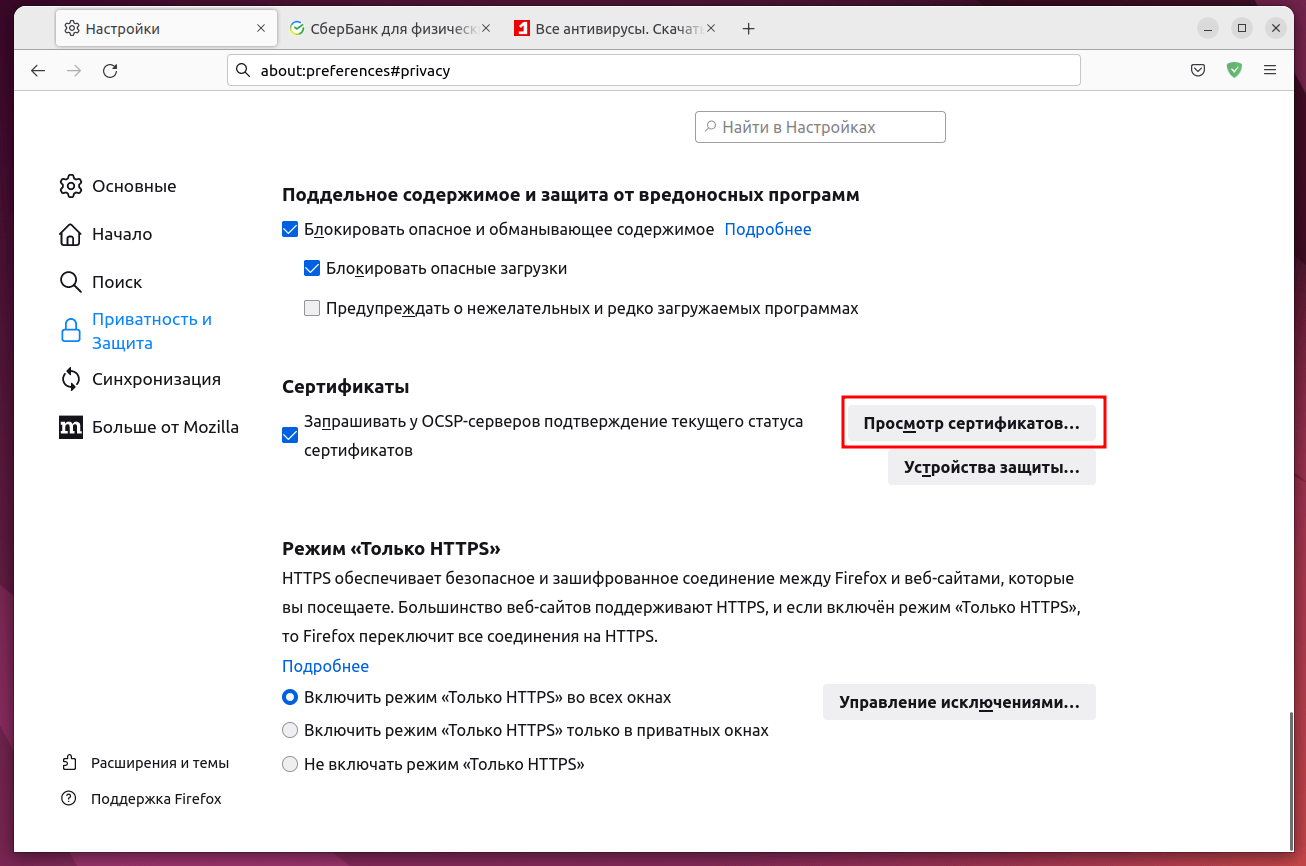Click the Просмотр сертификатов button
This screenshot has height=866, width=1306.
971,424
